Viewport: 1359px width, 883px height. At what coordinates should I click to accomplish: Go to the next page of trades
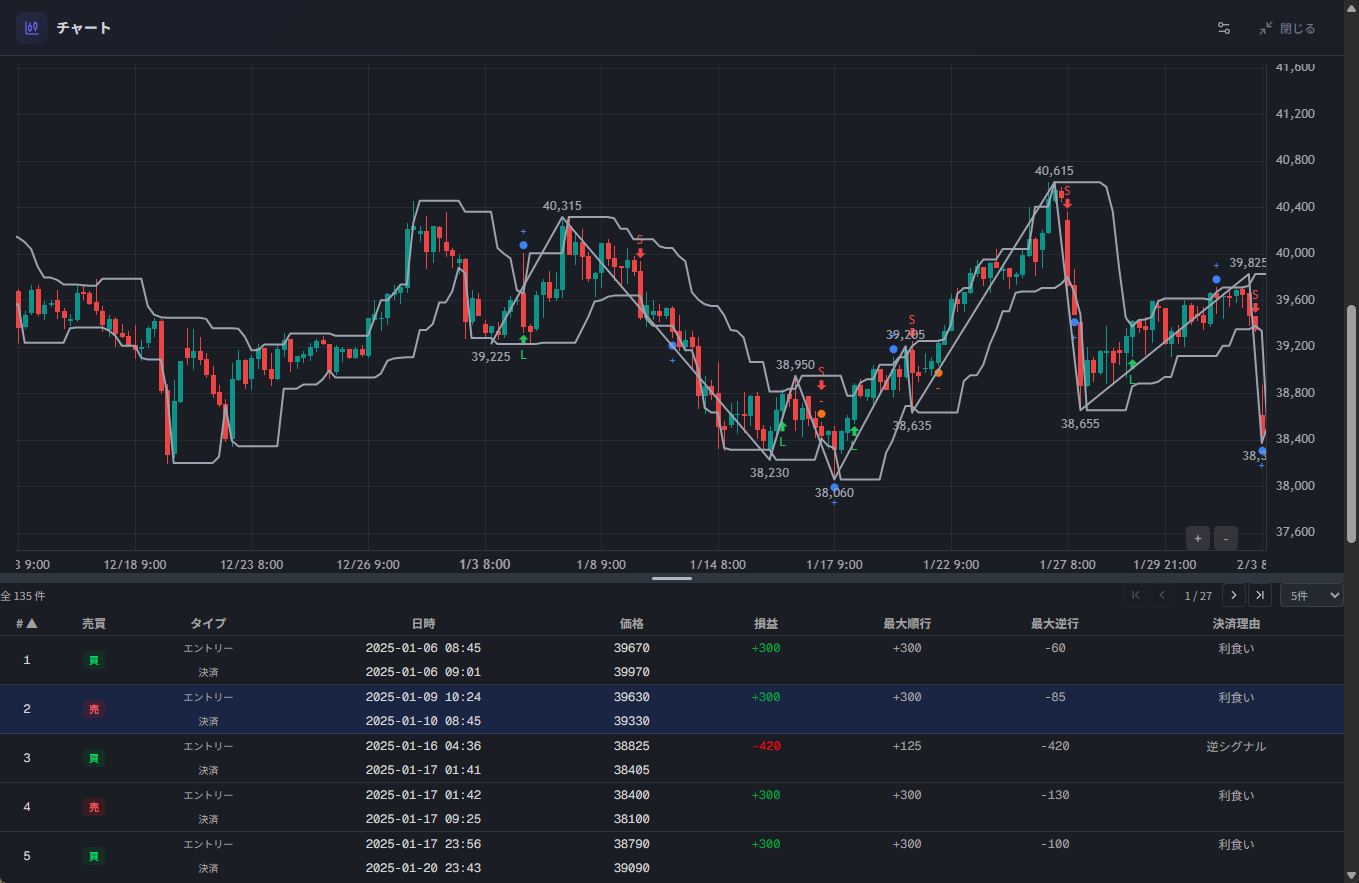(1234, 595)
